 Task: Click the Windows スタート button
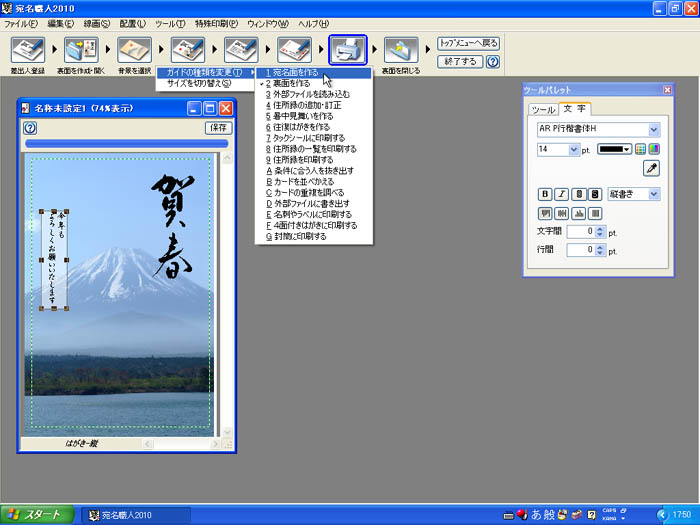(x=37, y=514)
